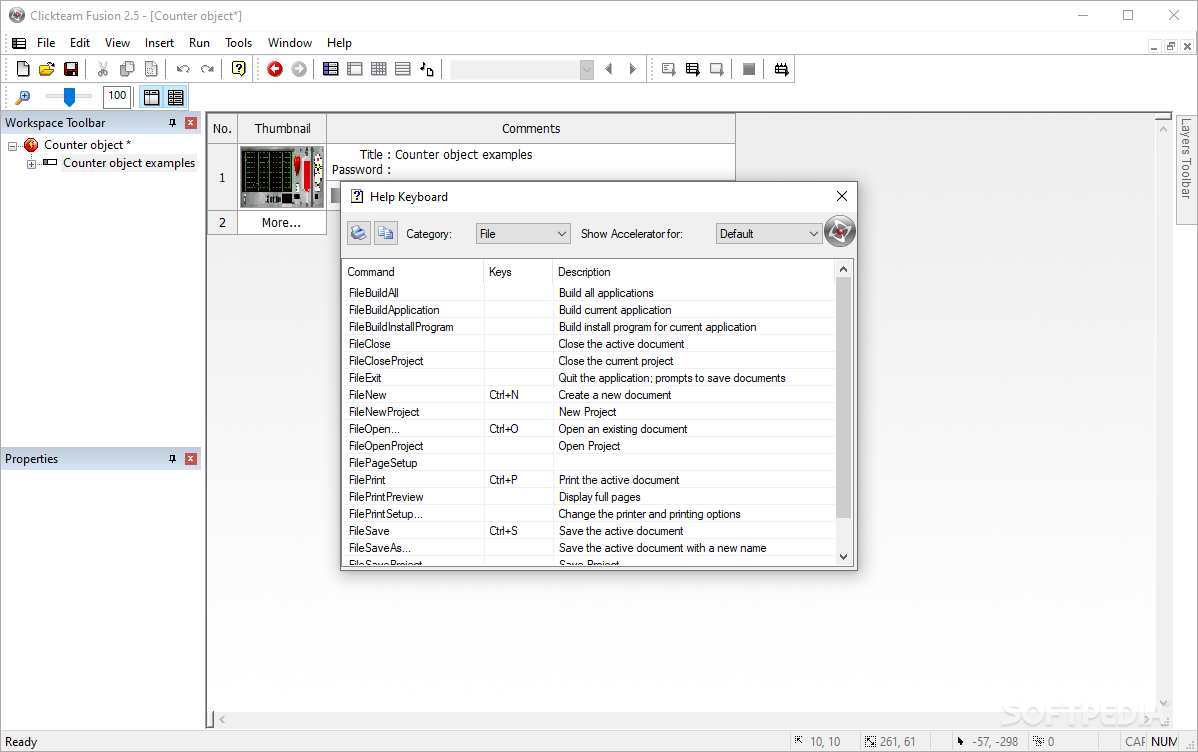Open the Edit menu
Screen dimensions: 1198x752
[79, 43]
